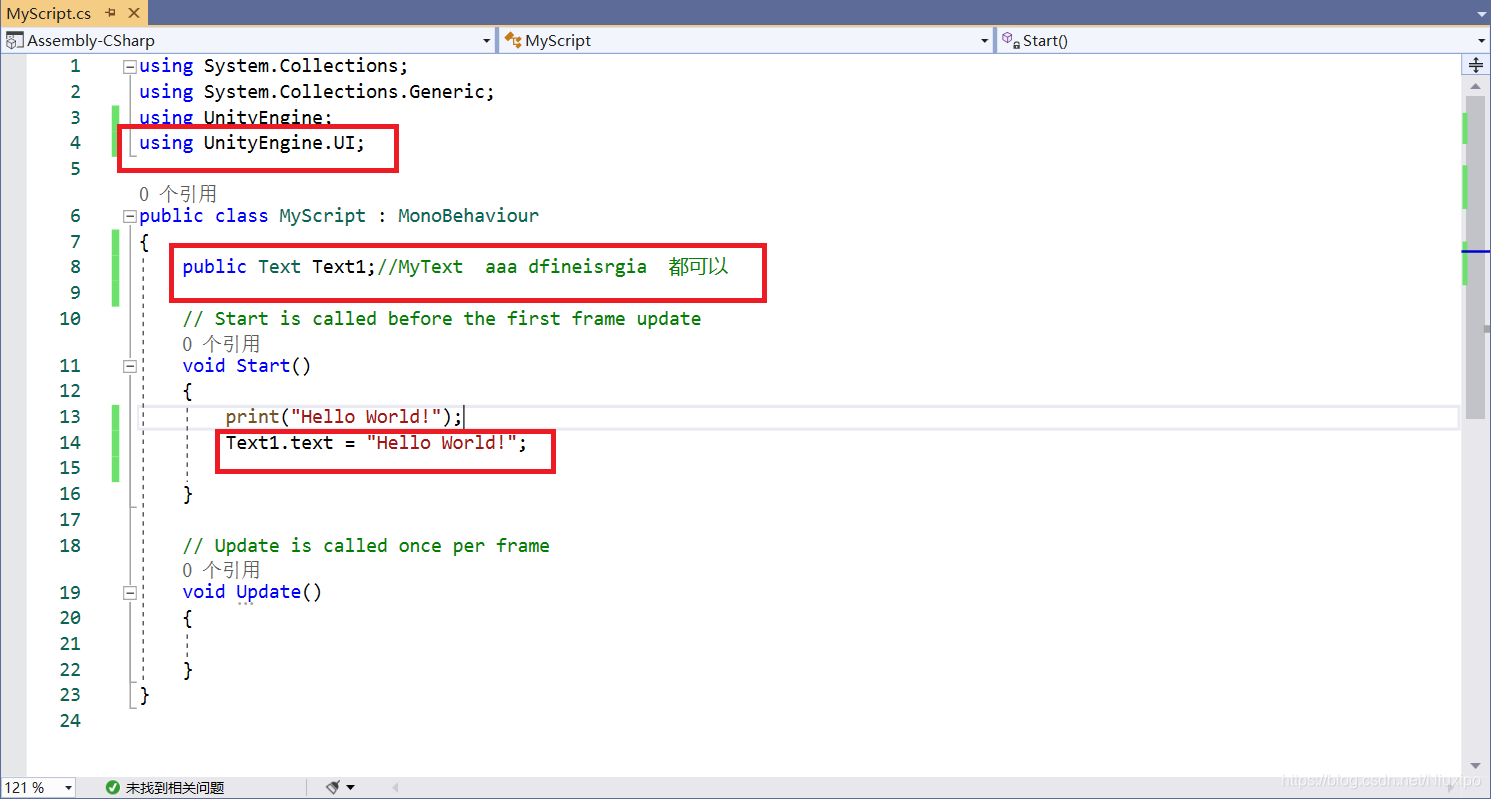Click the vertical scrollbar down arrow
Image resolution: width=1491 pixels, height=799 pixels.
1476,768
